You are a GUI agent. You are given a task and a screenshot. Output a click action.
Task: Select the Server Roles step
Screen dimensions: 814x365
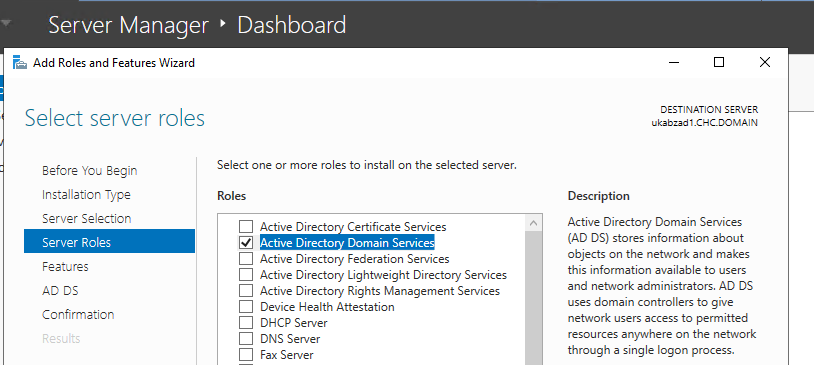tap(110, 241)
